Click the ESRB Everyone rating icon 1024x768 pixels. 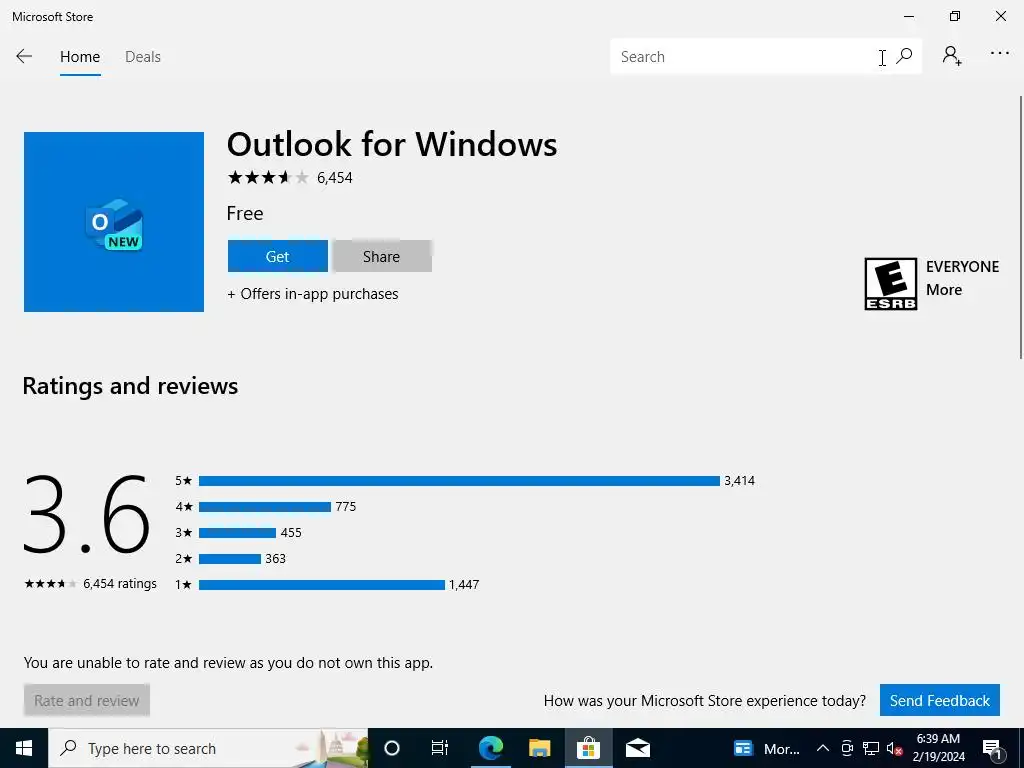point(891,283)
